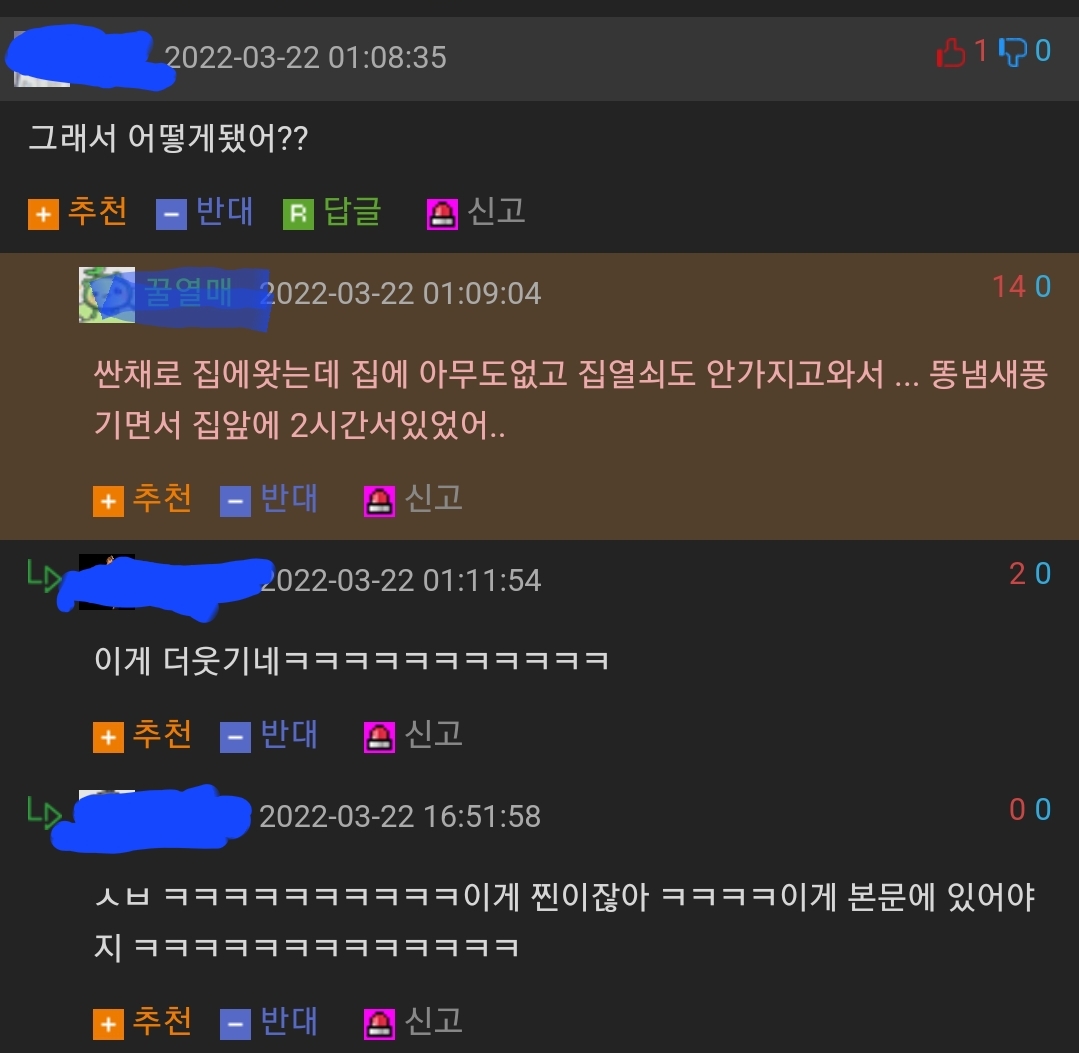Image resolution: width=1079 pixels, height=1053 pixels.
Task: Click the green reply arrow at 01:11:54 comment
Action: coord(44,575)
